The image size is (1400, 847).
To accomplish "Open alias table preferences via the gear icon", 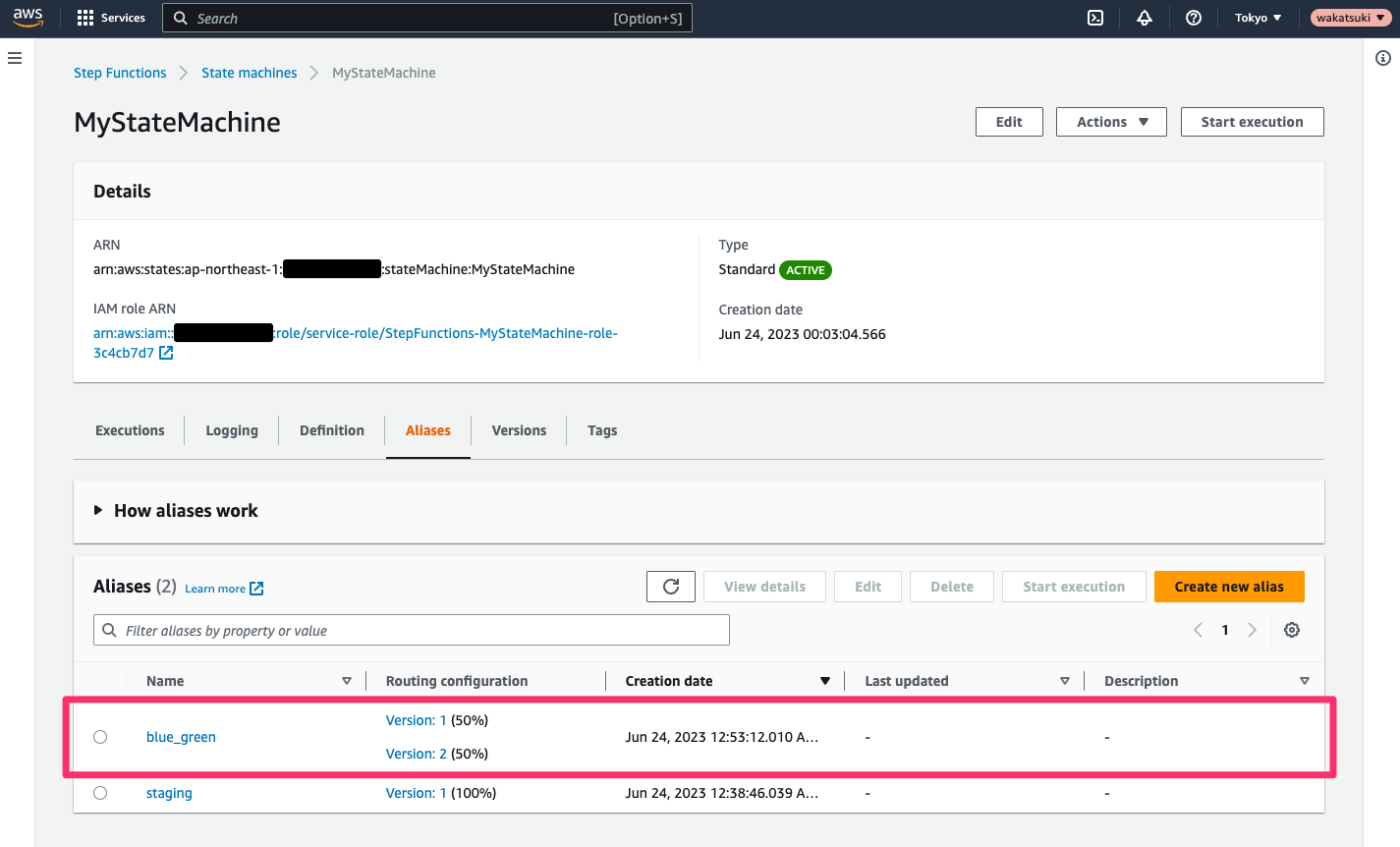I will click(x=1292, y=629).
